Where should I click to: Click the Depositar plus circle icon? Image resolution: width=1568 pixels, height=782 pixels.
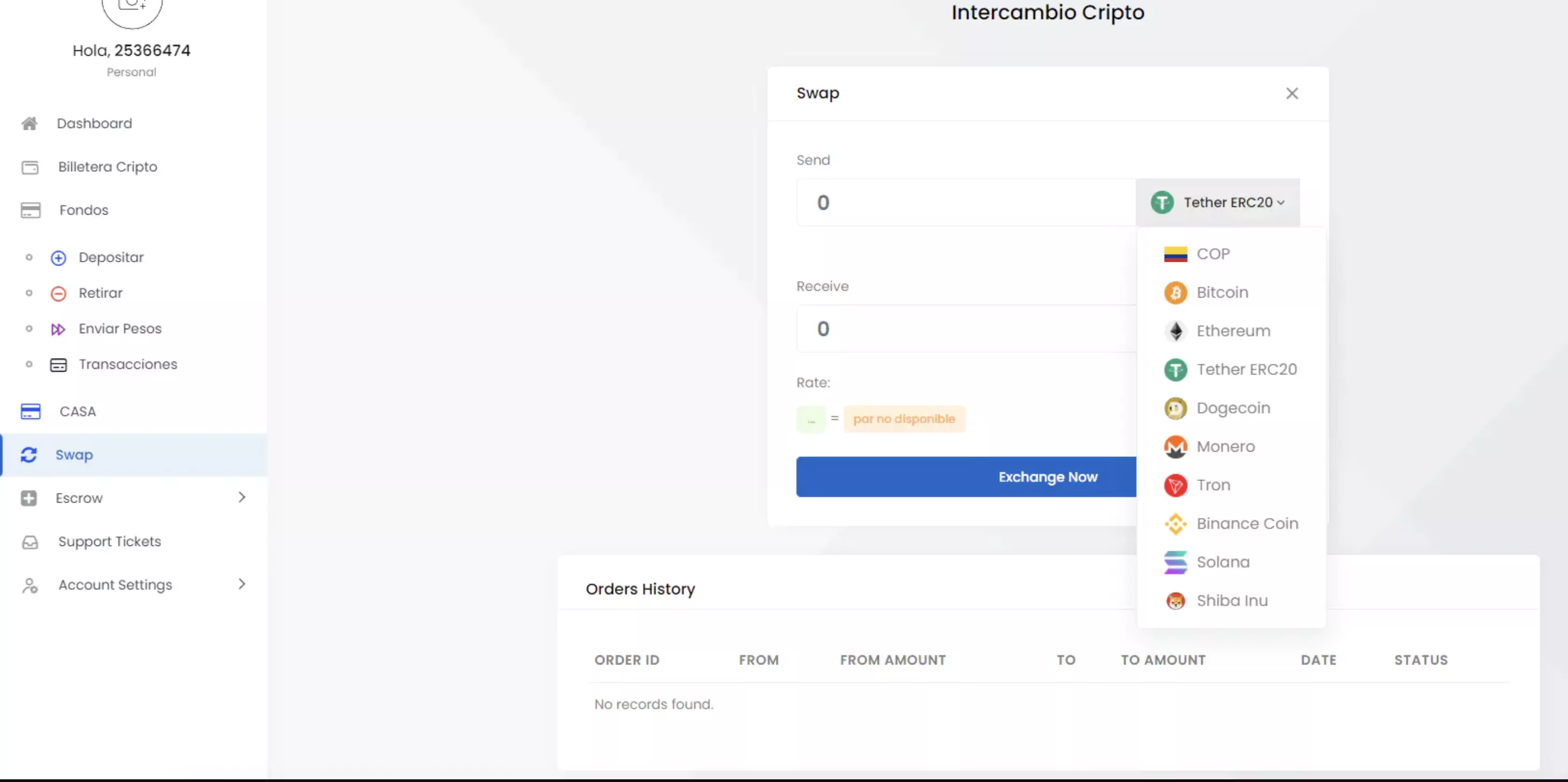click(58, 257)
